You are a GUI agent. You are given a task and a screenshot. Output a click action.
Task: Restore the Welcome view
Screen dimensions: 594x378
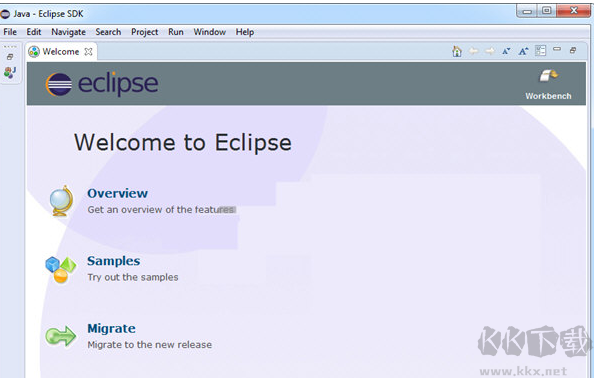coord(573,50)
